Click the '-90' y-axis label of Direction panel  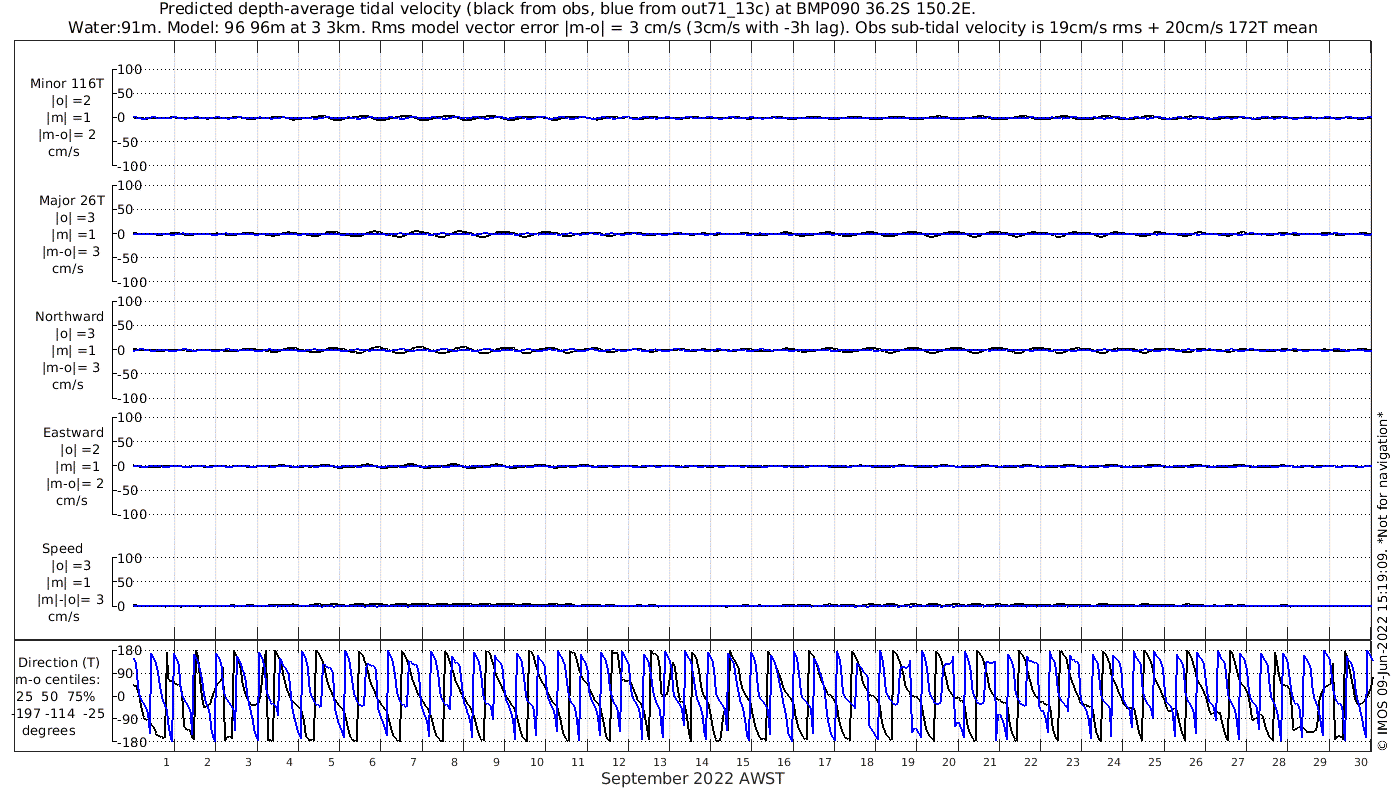click(x=129, y=720)
